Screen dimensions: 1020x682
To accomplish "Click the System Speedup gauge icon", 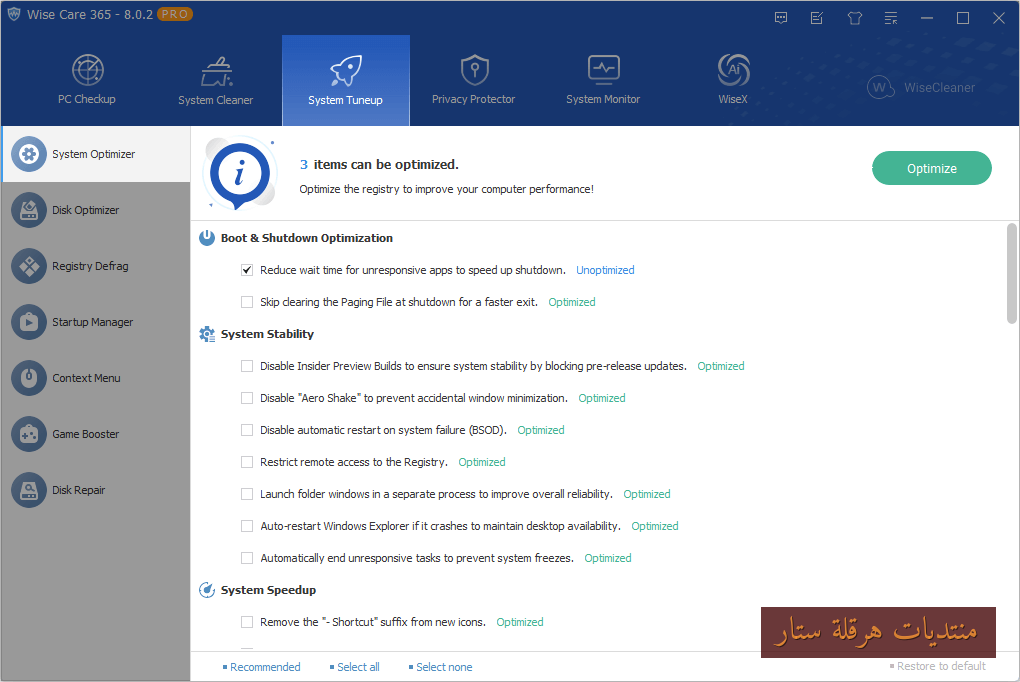I will (207, 590).
